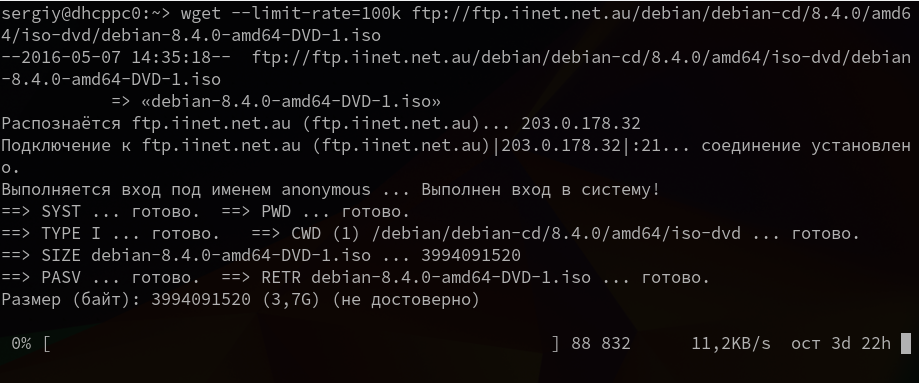Click the CWD directory path /debian/debian-cd/8.4.0/amd64/iso-dvd
This screenshot has width=919, height=383.
pos(556,234)
